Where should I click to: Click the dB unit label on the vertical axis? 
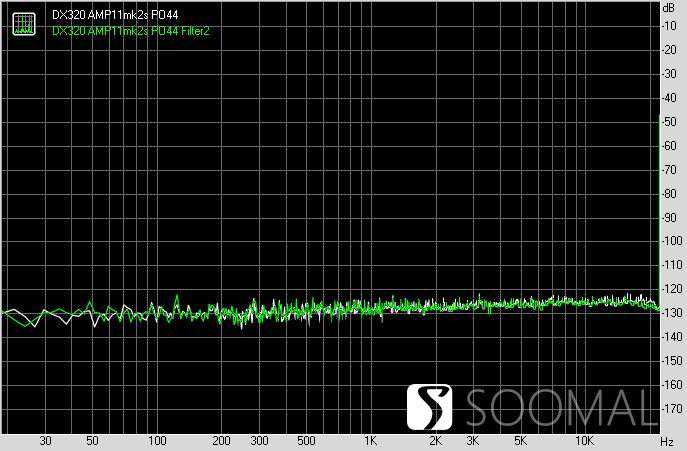[x=668, y=7]
